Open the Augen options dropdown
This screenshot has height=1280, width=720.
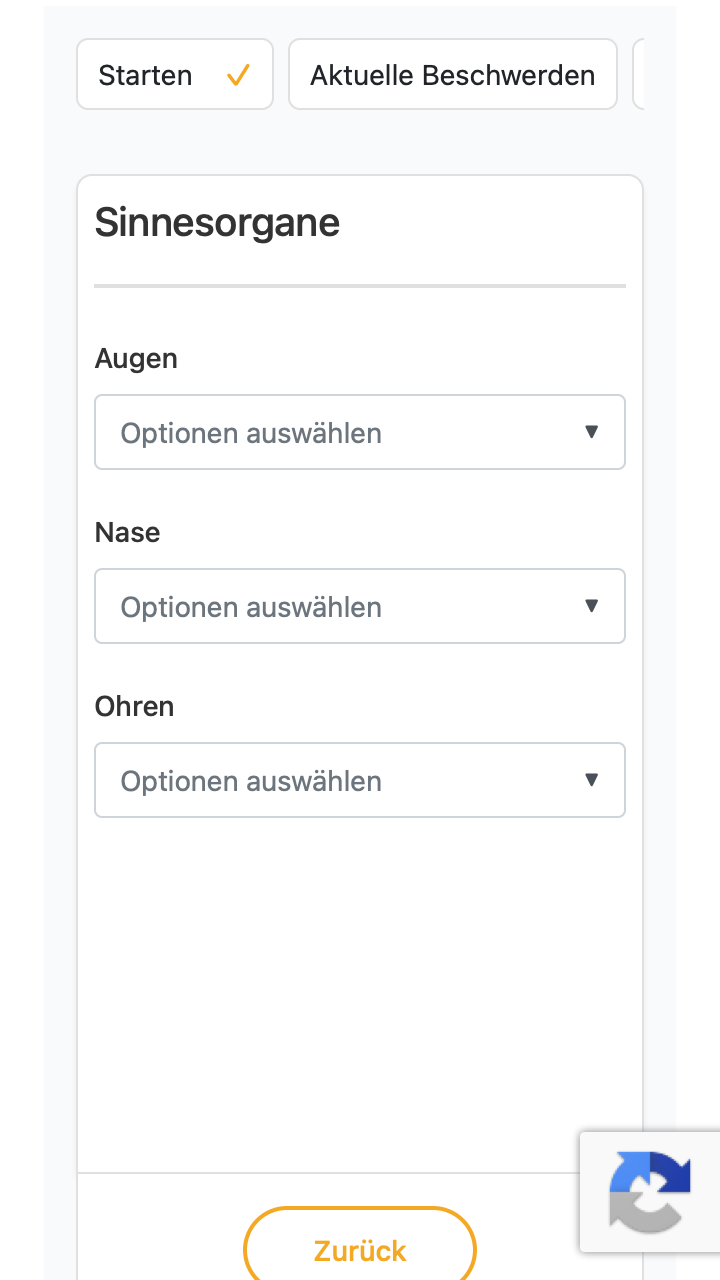pyautogui.click(x=360, y=432)
